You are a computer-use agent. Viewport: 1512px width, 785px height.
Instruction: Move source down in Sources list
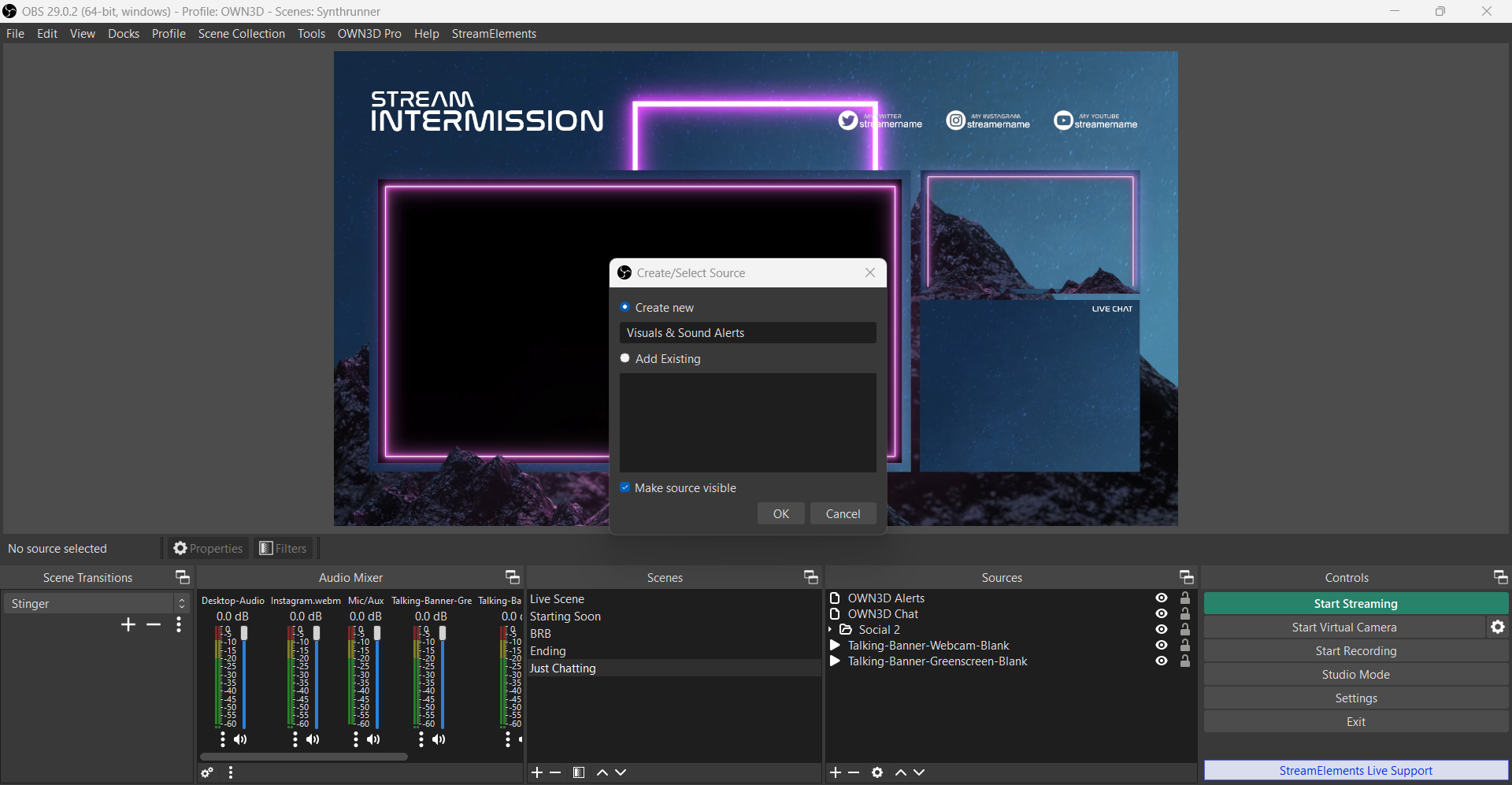tap(919, 772)
